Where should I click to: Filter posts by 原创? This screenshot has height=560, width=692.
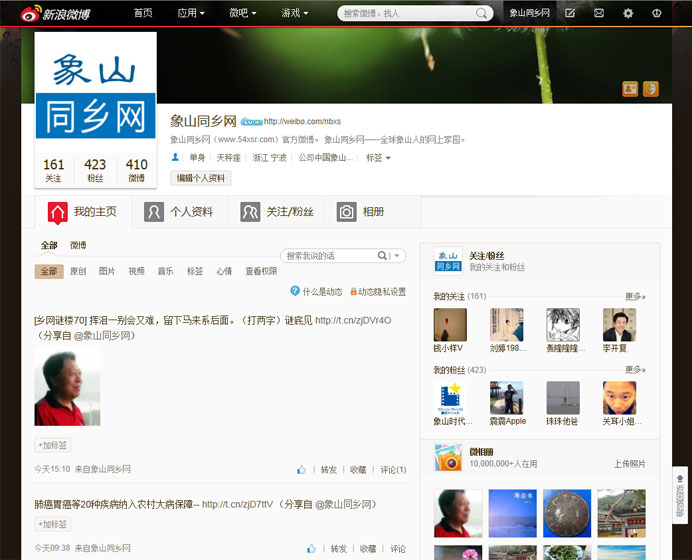pos(78,271)
